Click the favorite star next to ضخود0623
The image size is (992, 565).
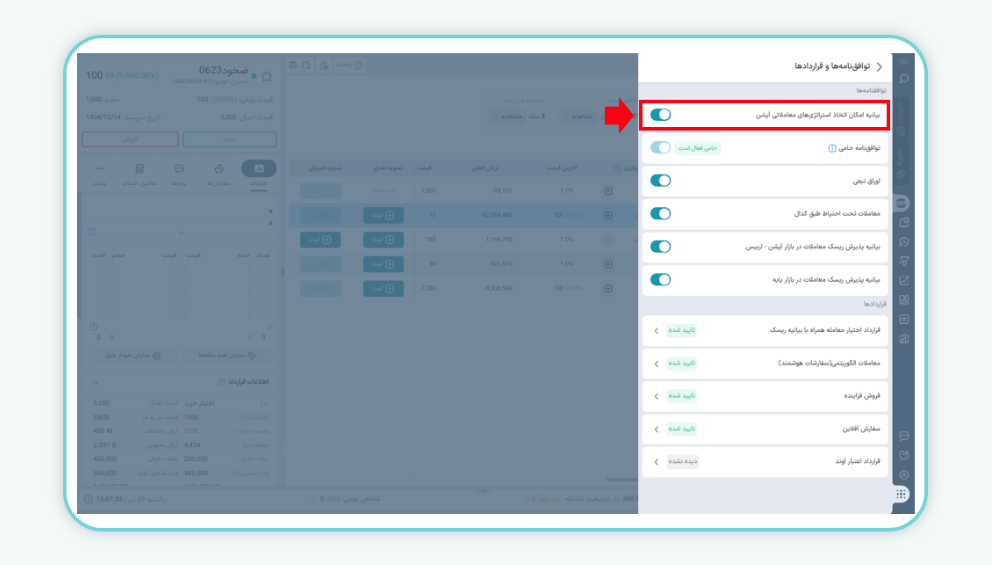(266, 75)
